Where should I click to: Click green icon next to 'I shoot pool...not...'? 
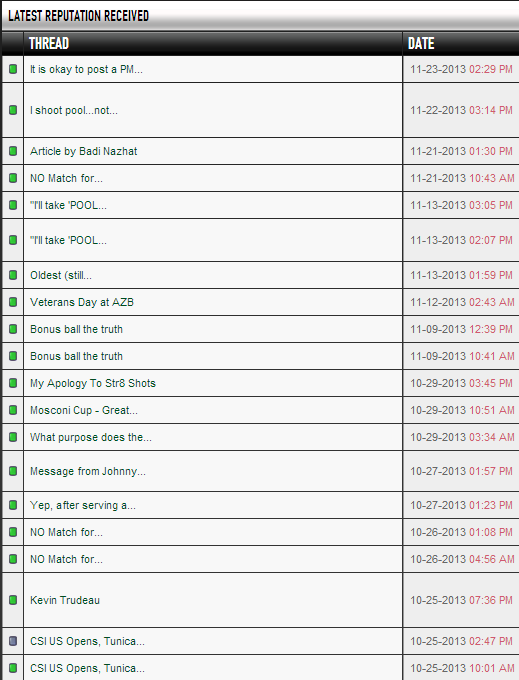tap(13, 110)
